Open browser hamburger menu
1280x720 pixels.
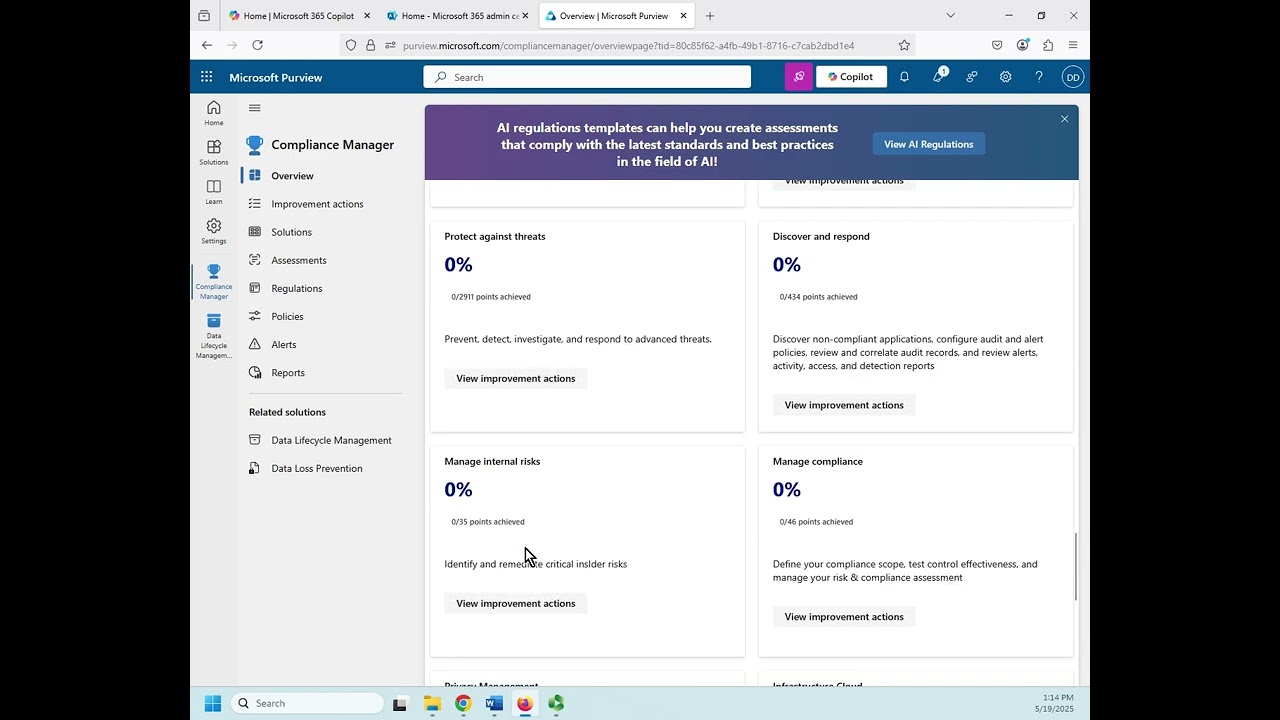tap(1073, 45)
